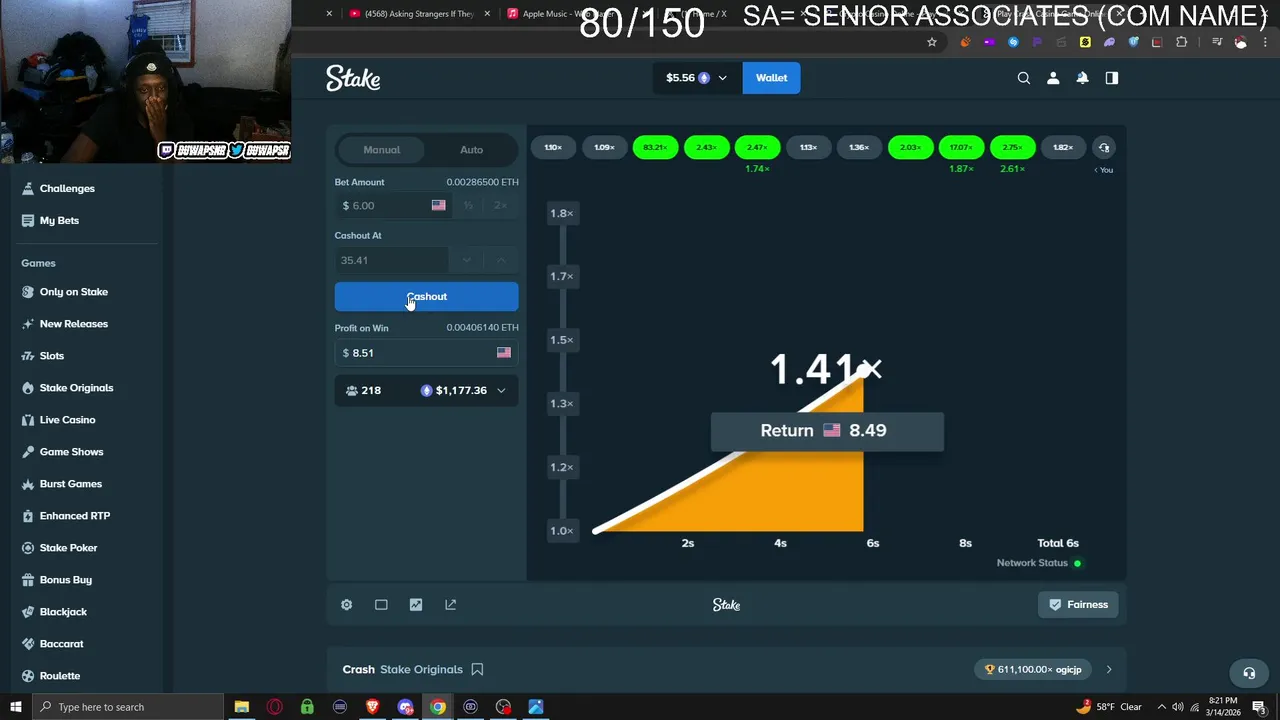Open the user profile icon
Viewport: 1280px width, 720px height.
(x=1053, y=78)
